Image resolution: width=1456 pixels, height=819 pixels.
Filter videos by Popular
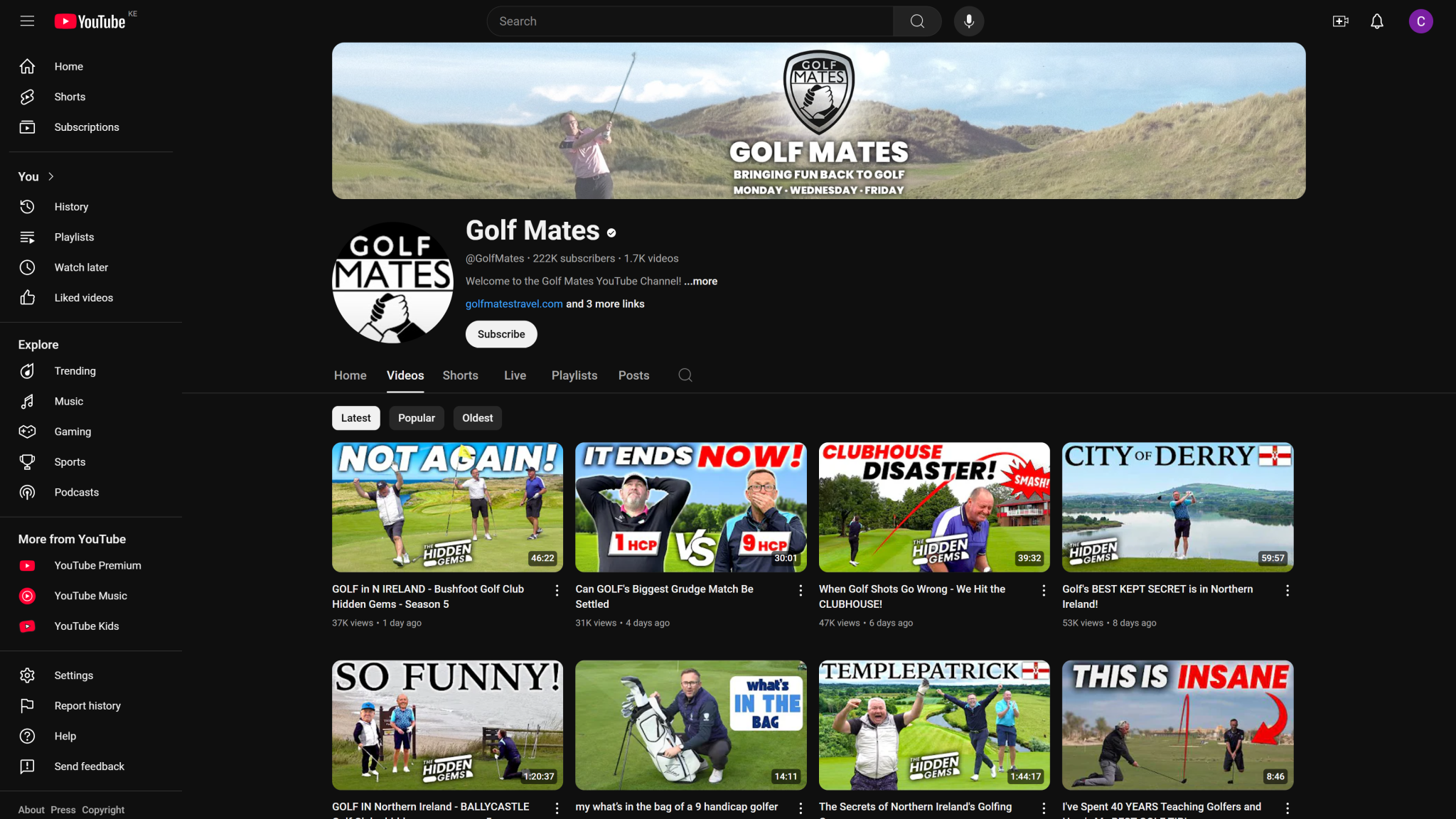click(417, 418)
